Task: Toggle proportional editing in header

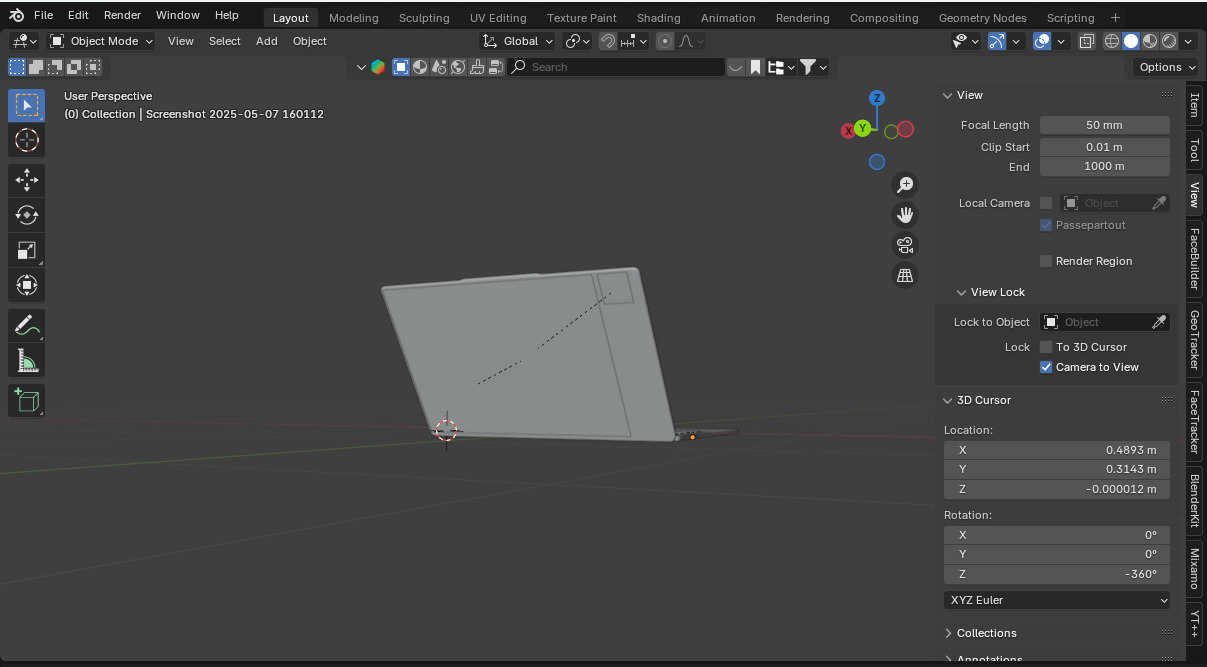Action: pyautogui.click(x=665, y=41)
